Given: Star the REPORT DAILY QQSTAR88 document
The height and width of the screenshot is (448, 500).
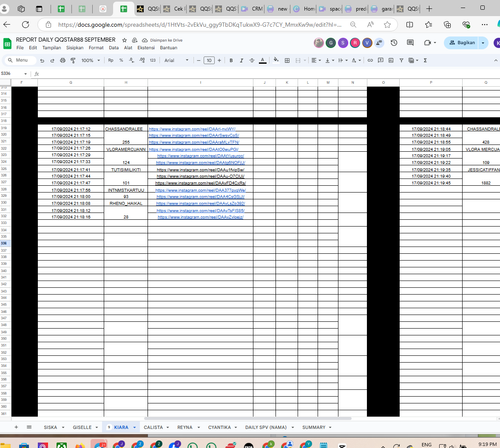Looking at the screenshot, I should coord(124,40).
